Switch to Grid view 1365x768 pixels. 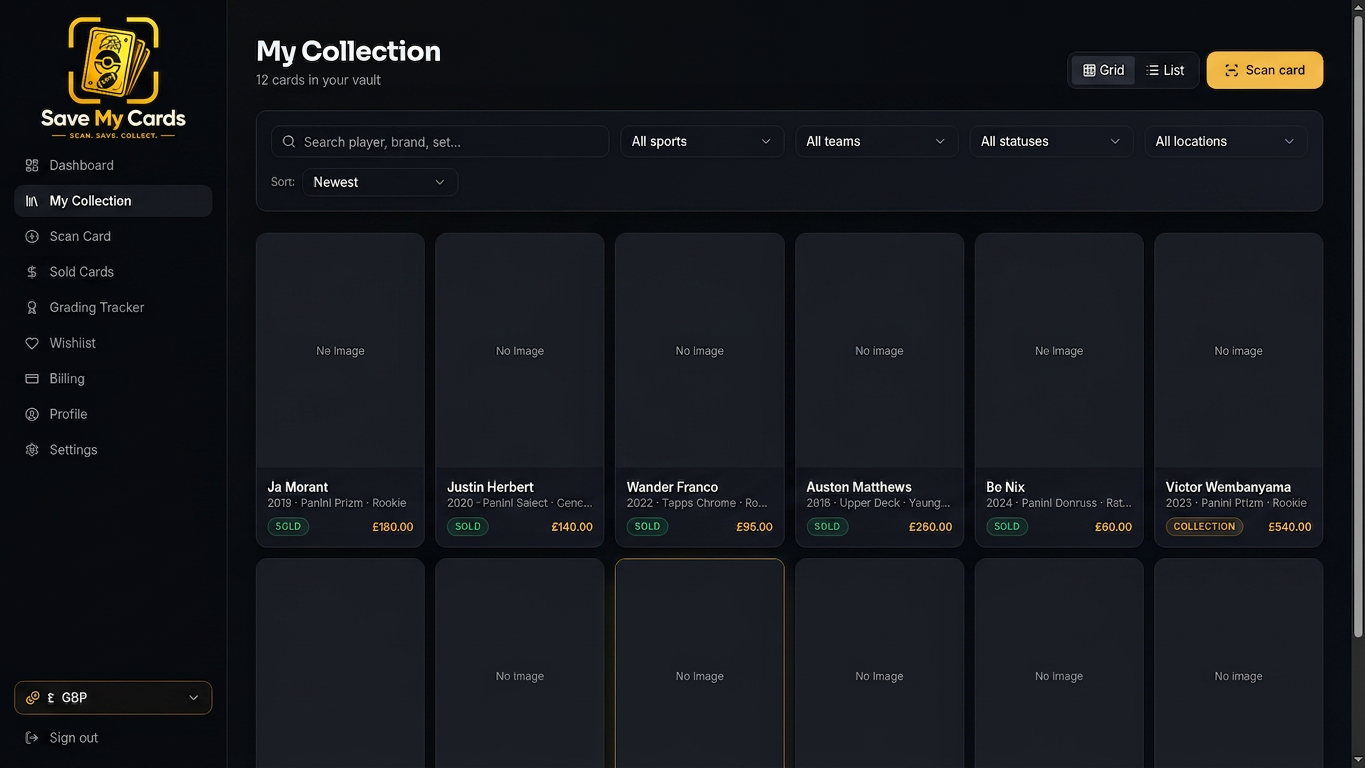pyautogui.click(x=1103, y=70)
